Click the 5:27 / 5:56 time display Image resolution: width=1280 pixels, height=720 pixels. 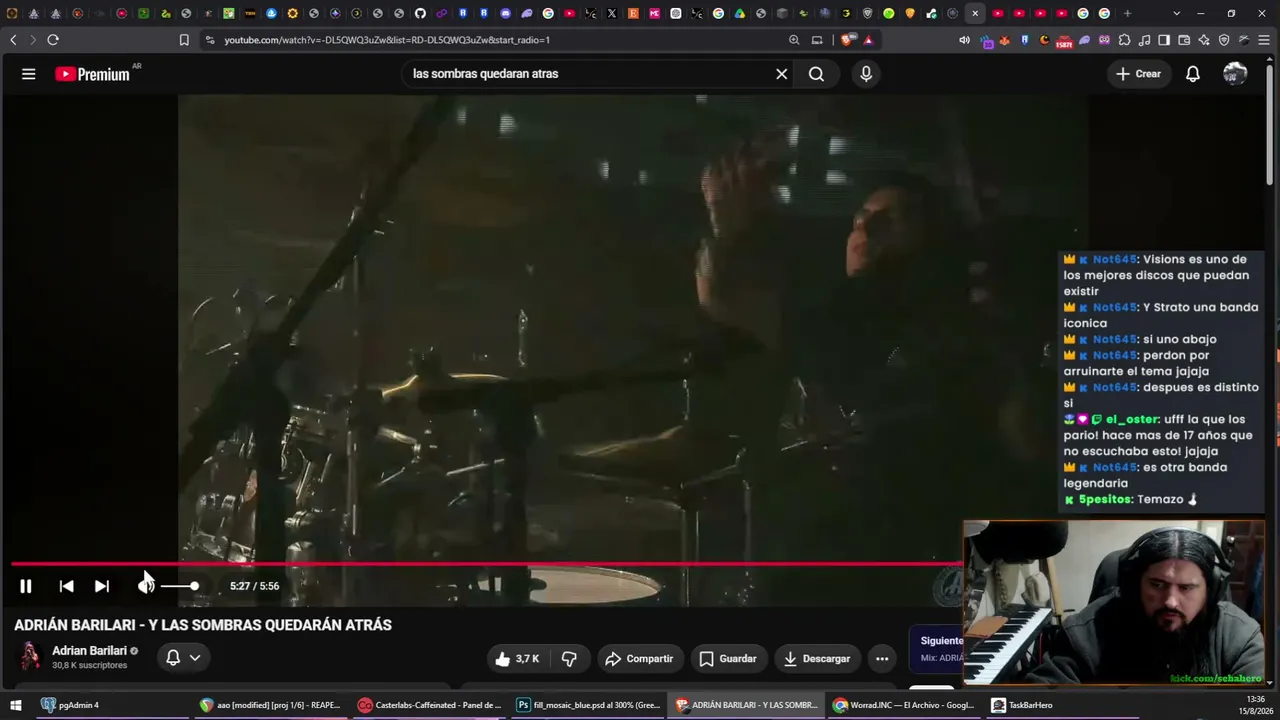254,586
